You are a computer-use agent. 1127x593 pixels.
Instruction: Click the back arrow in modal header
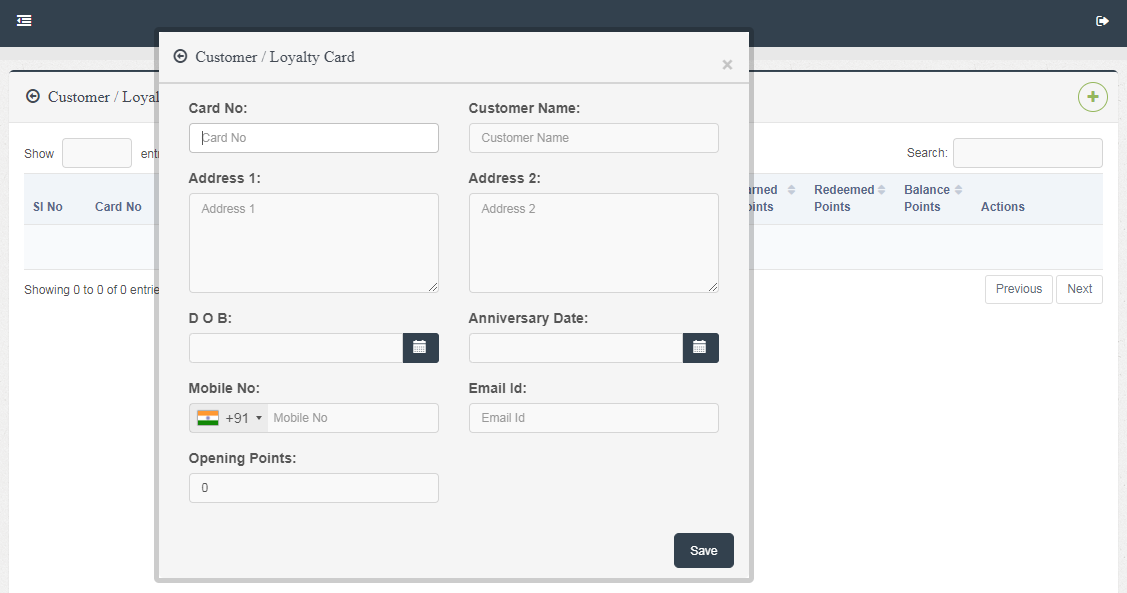tap(180, 57)
